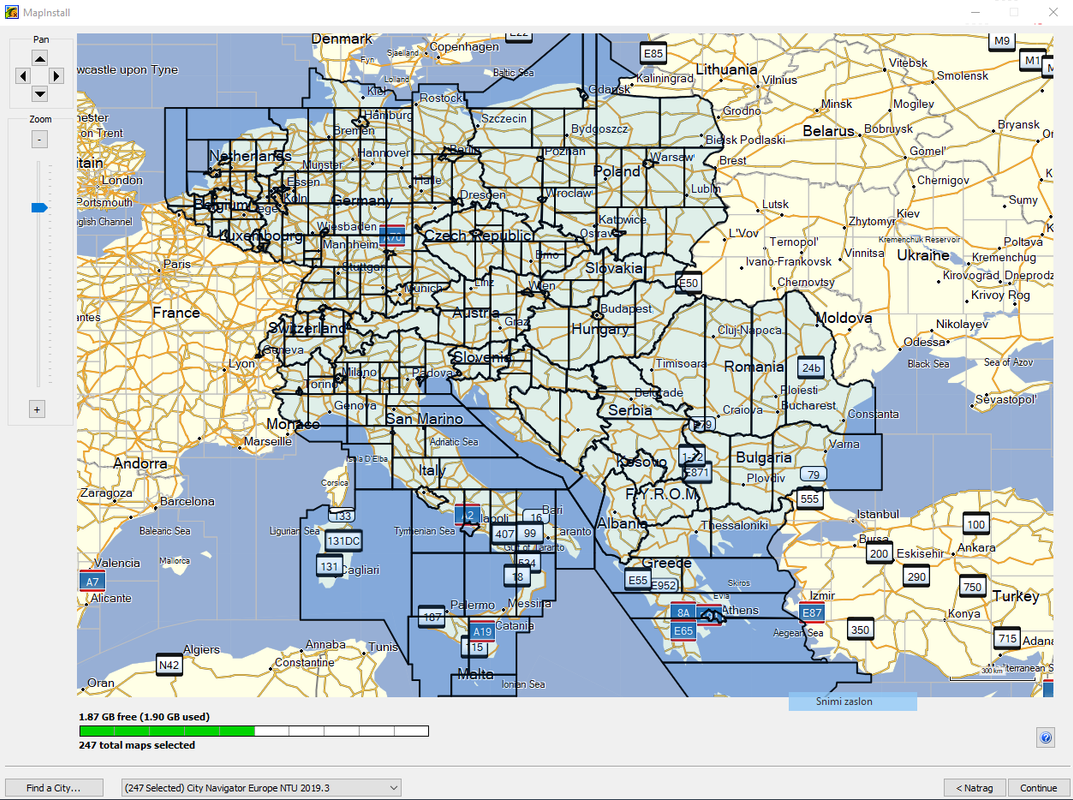Click the 290 road shield near Eskisehir
This screenshot has height=800, width=1073.
[916, 577]
